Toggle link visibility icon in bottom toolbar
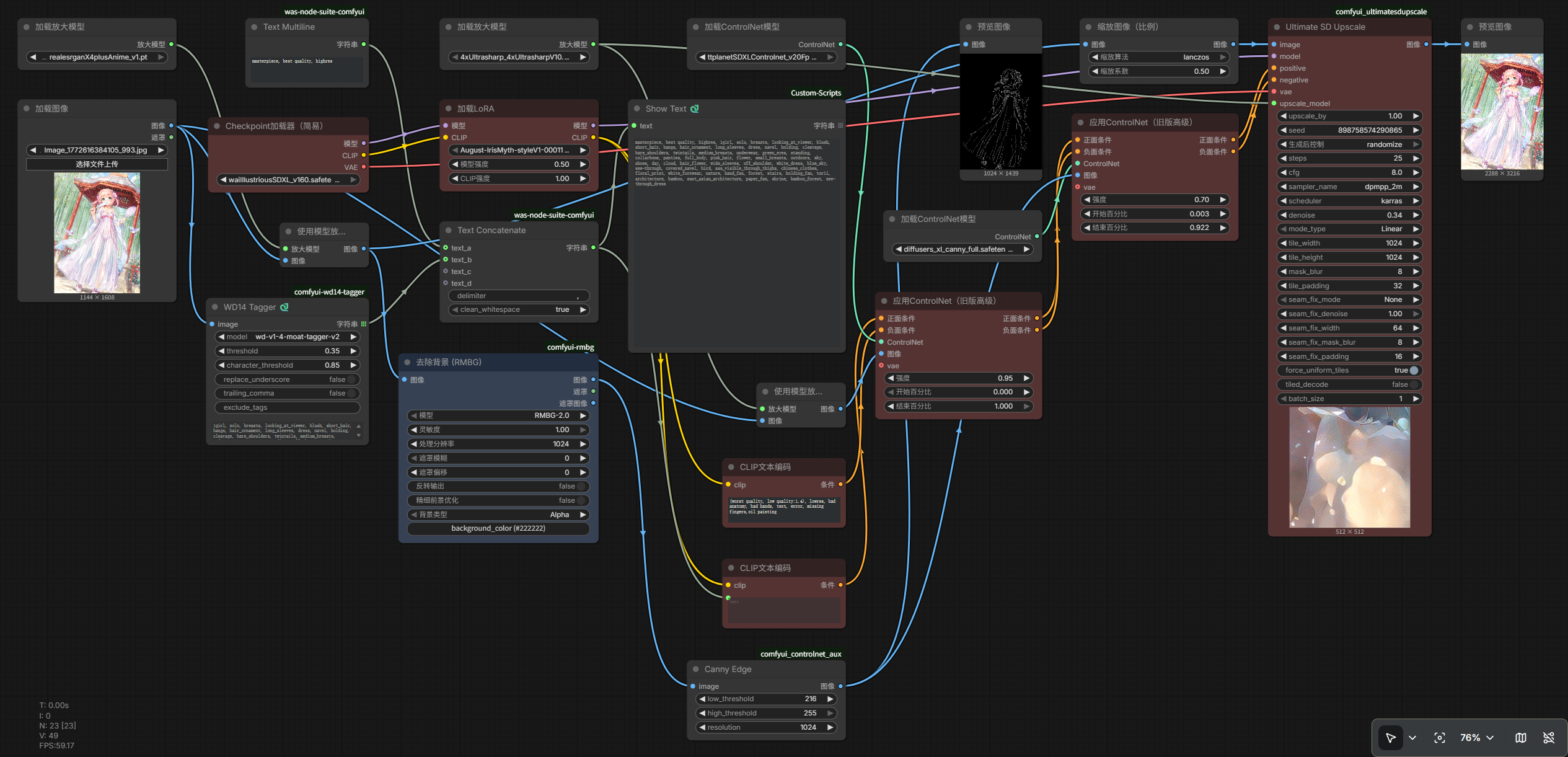Image resolution: width=1568 pixels, height=757 pixels. [x=1549, y=738]
